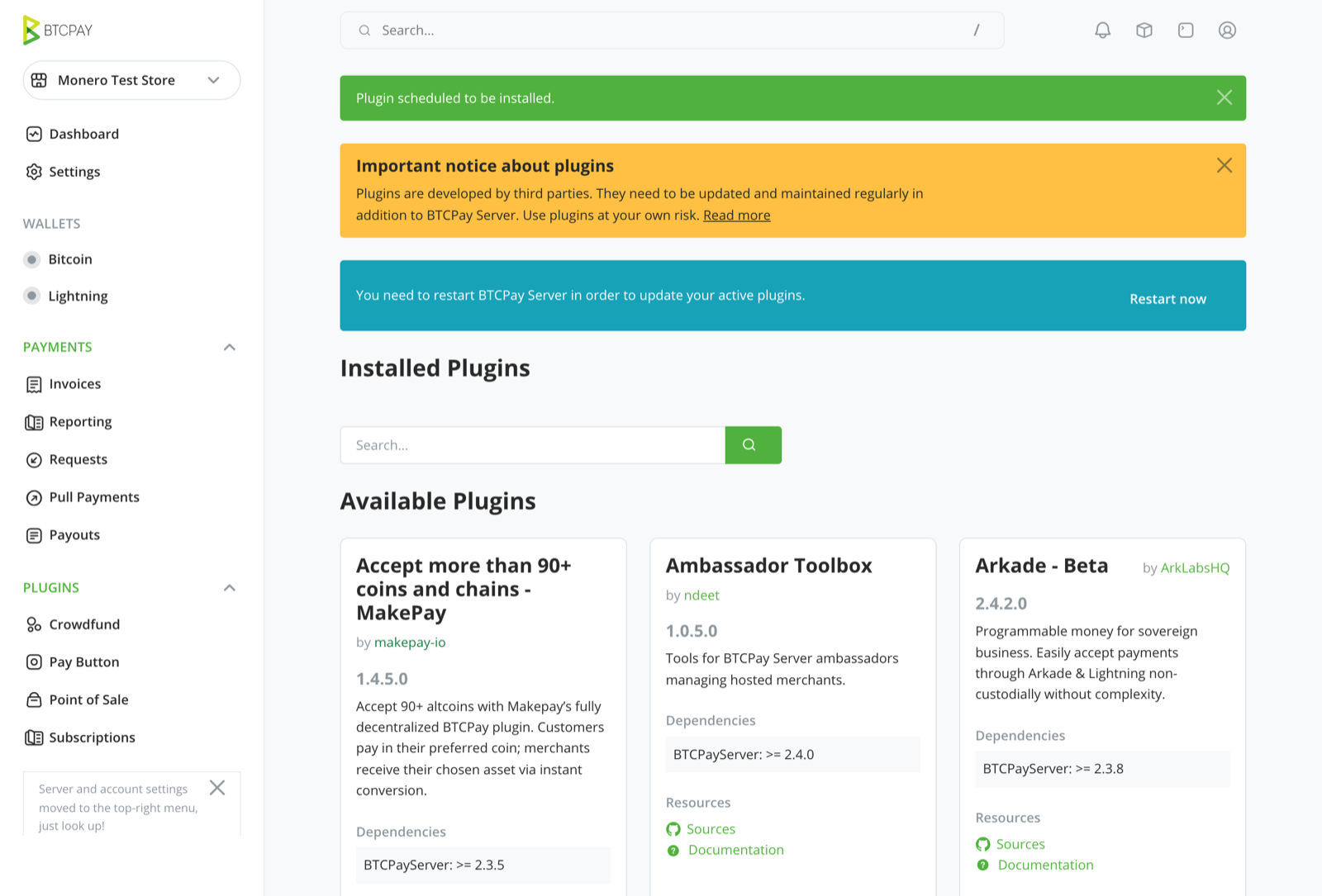The height and width of the screenshot is (896, 1322).
Task: Open the Lightning wallet
Action: click(78, 296)
